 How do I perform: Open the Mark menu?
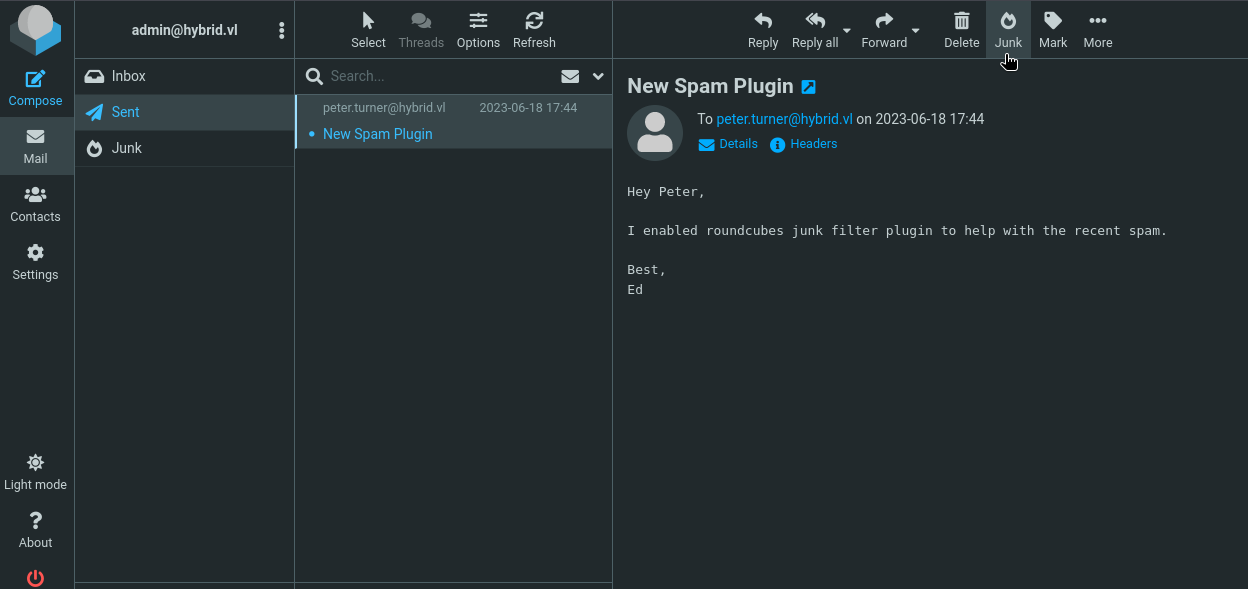click(x=1053, y=30)
